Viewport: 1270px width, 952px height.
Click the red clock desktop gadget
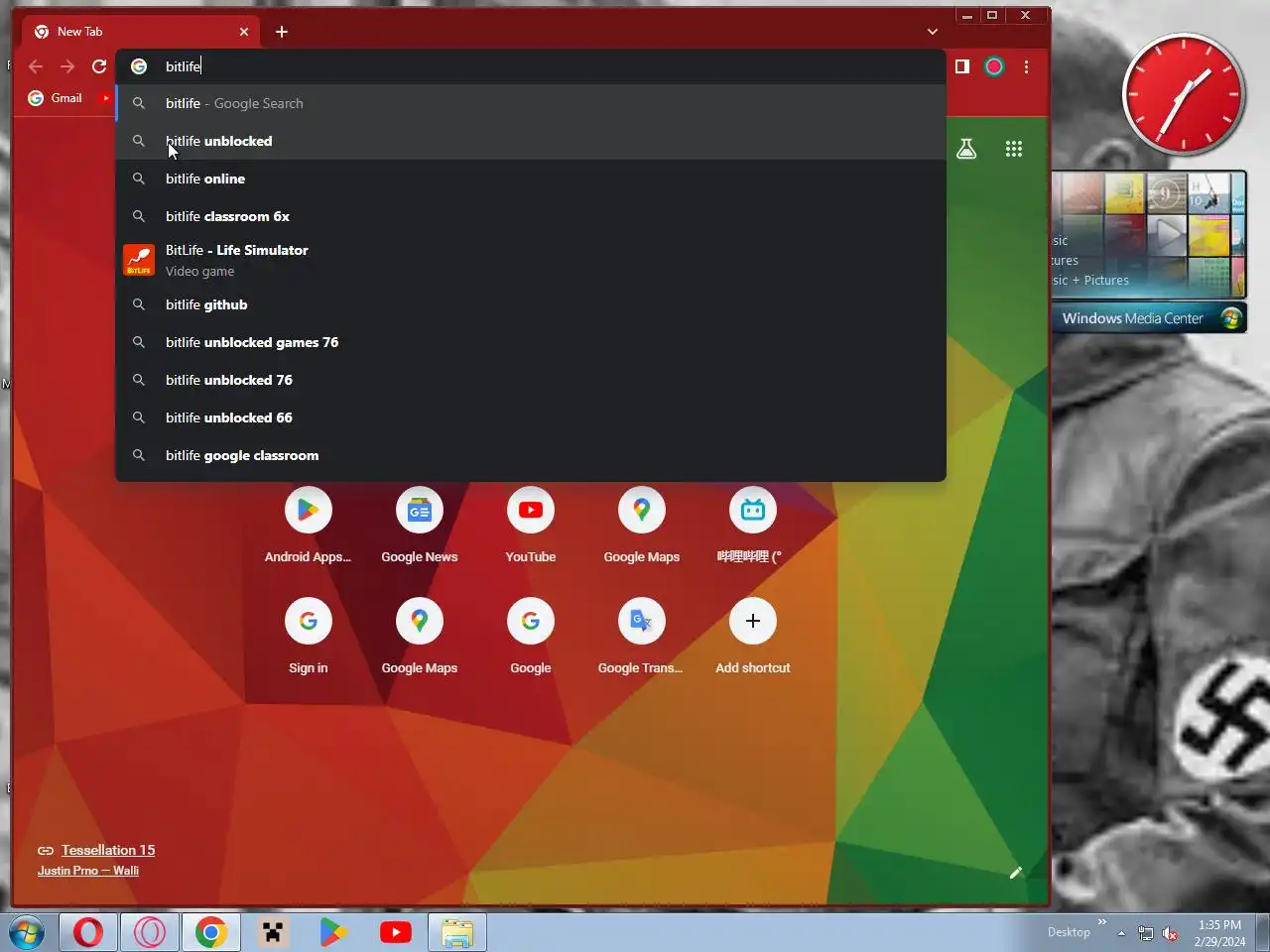click(x=1184, y=94)
